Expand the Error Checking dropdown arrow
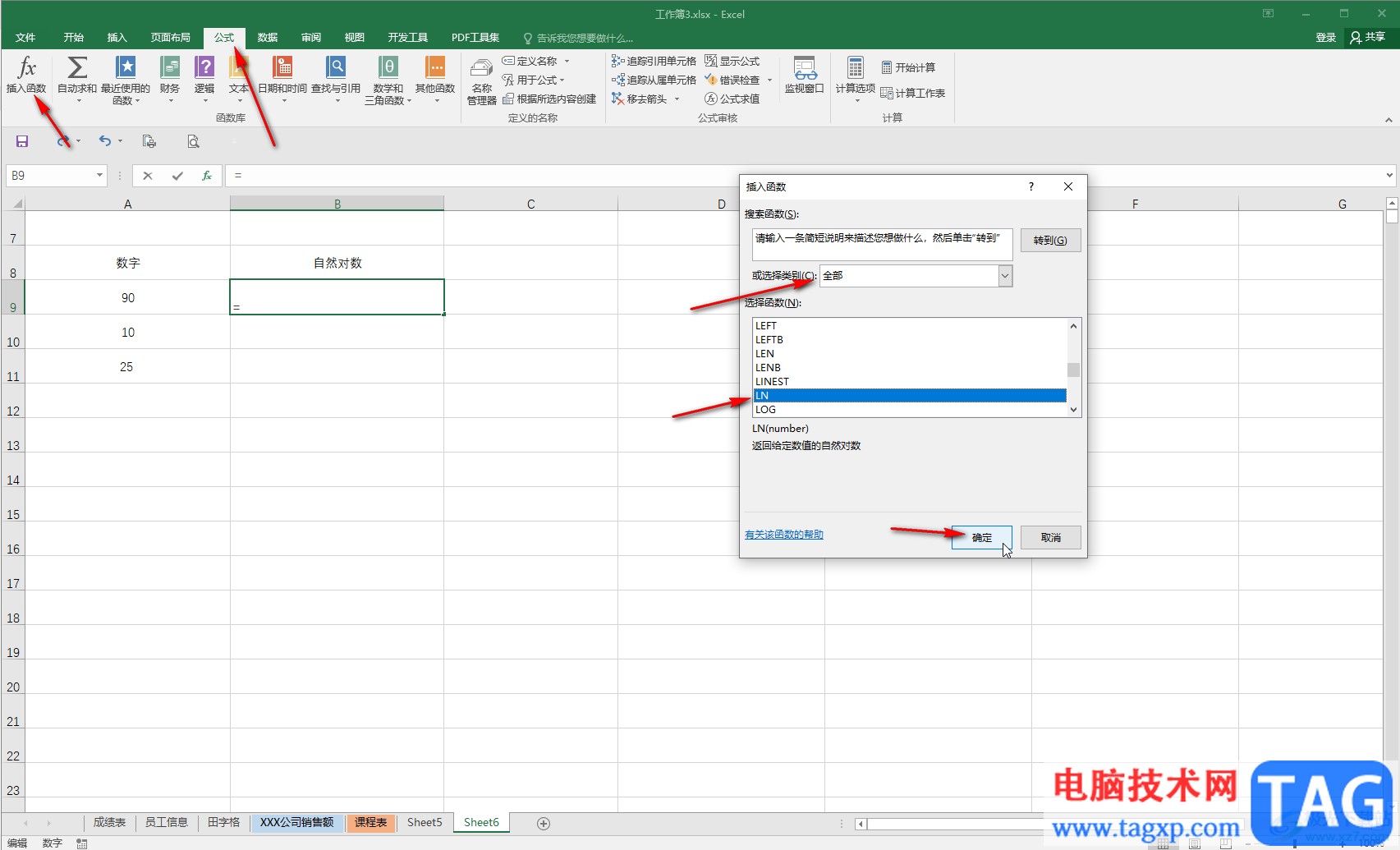Image resolution: width=1400 pixels, height=850 pixels. (769, 80)
